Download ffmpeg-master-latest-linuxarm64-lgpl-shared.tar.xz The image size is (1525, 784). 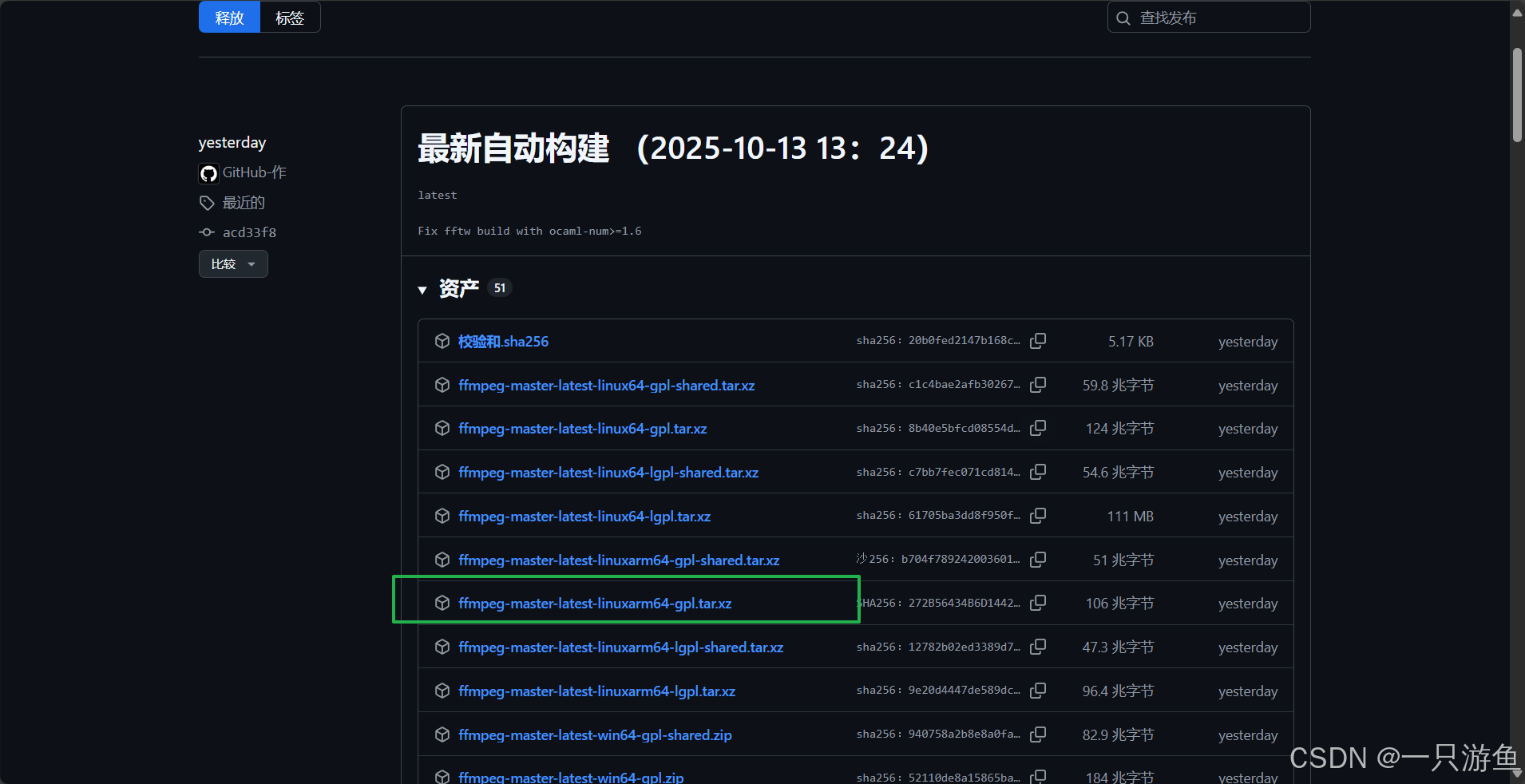point(621,647)
